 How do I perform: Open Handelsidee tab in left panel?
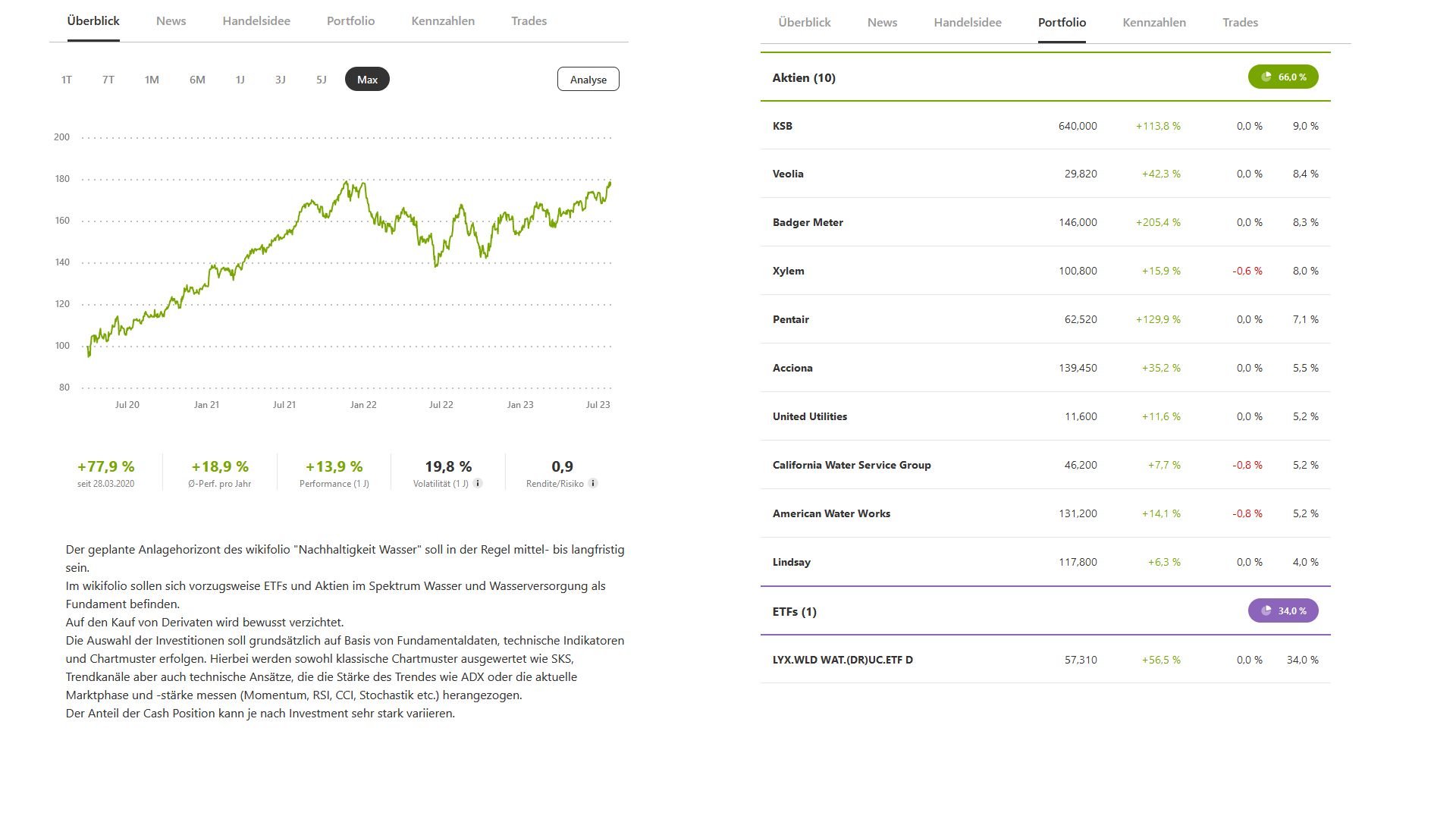point(256,21)
